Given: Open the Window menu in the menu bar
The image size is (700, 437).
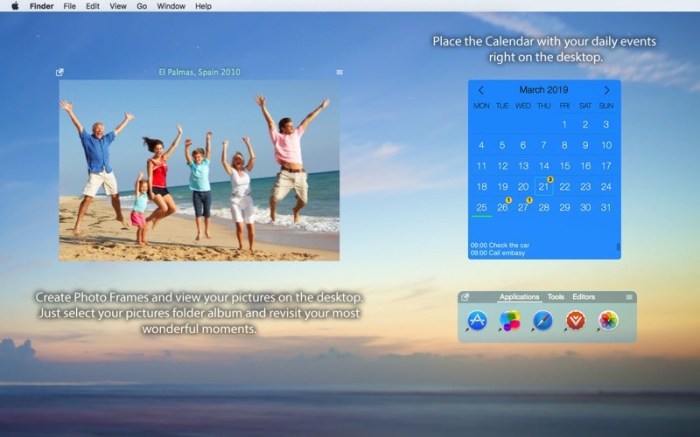Looking at the screenshot, I should tap(171, 6).
